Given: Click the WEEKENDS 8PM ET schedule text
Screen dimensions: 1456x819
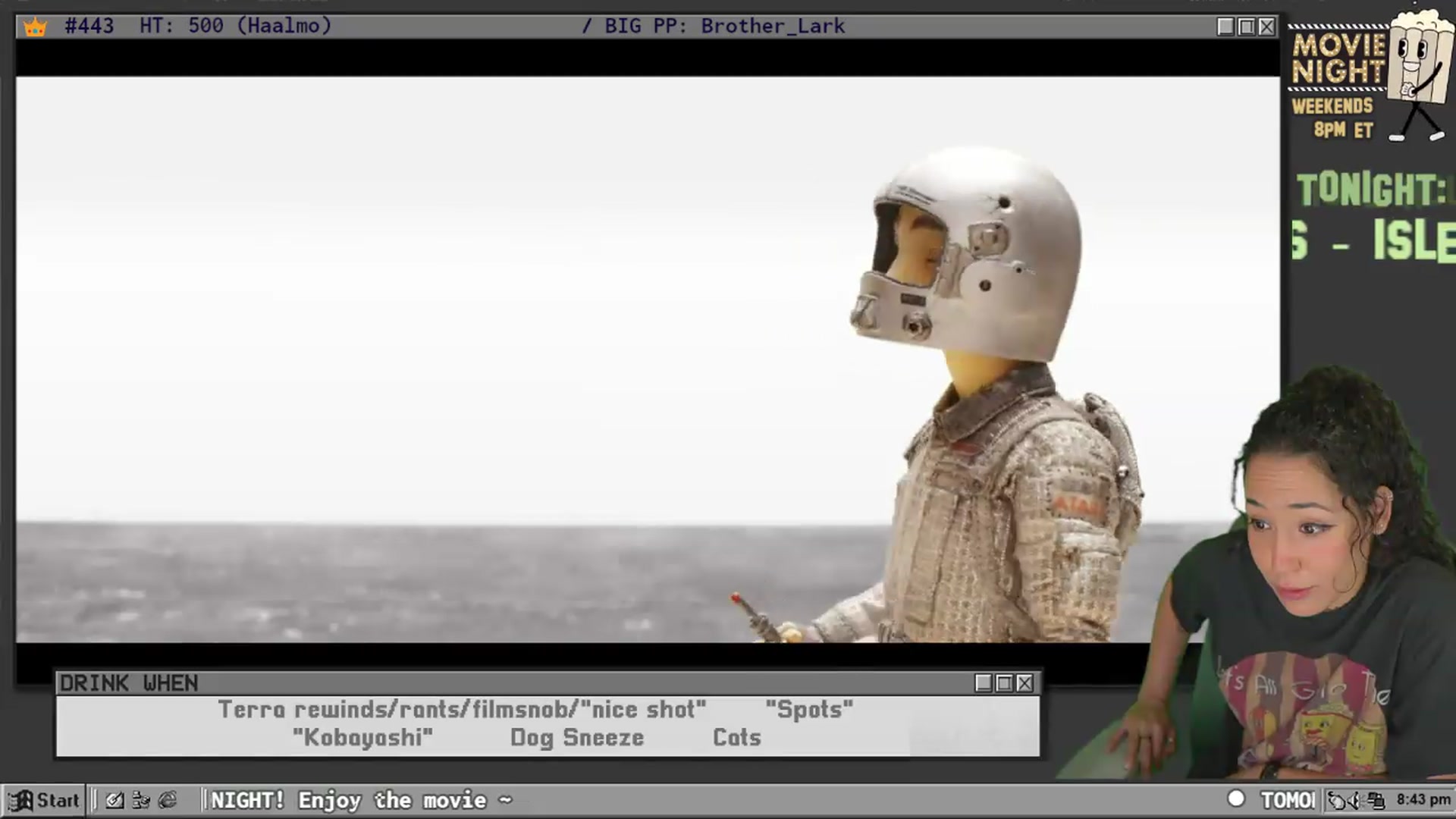Looking at the screenshot, I should pyautogui.click(x=1333, y=118).
